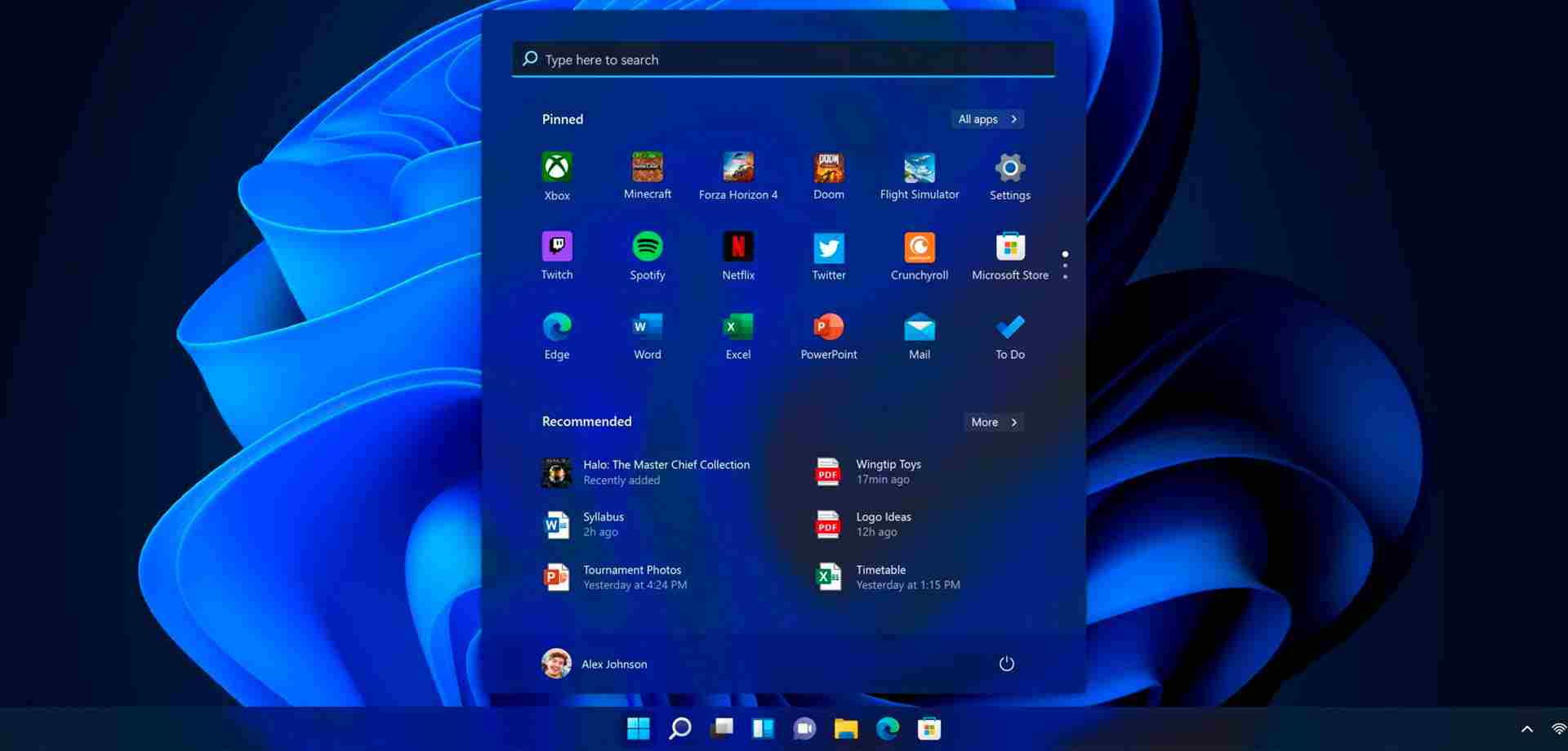Launch Netflix
The height and width of the screenshot is (751, 1568).
pyautogui.click(x=738, y=256)
